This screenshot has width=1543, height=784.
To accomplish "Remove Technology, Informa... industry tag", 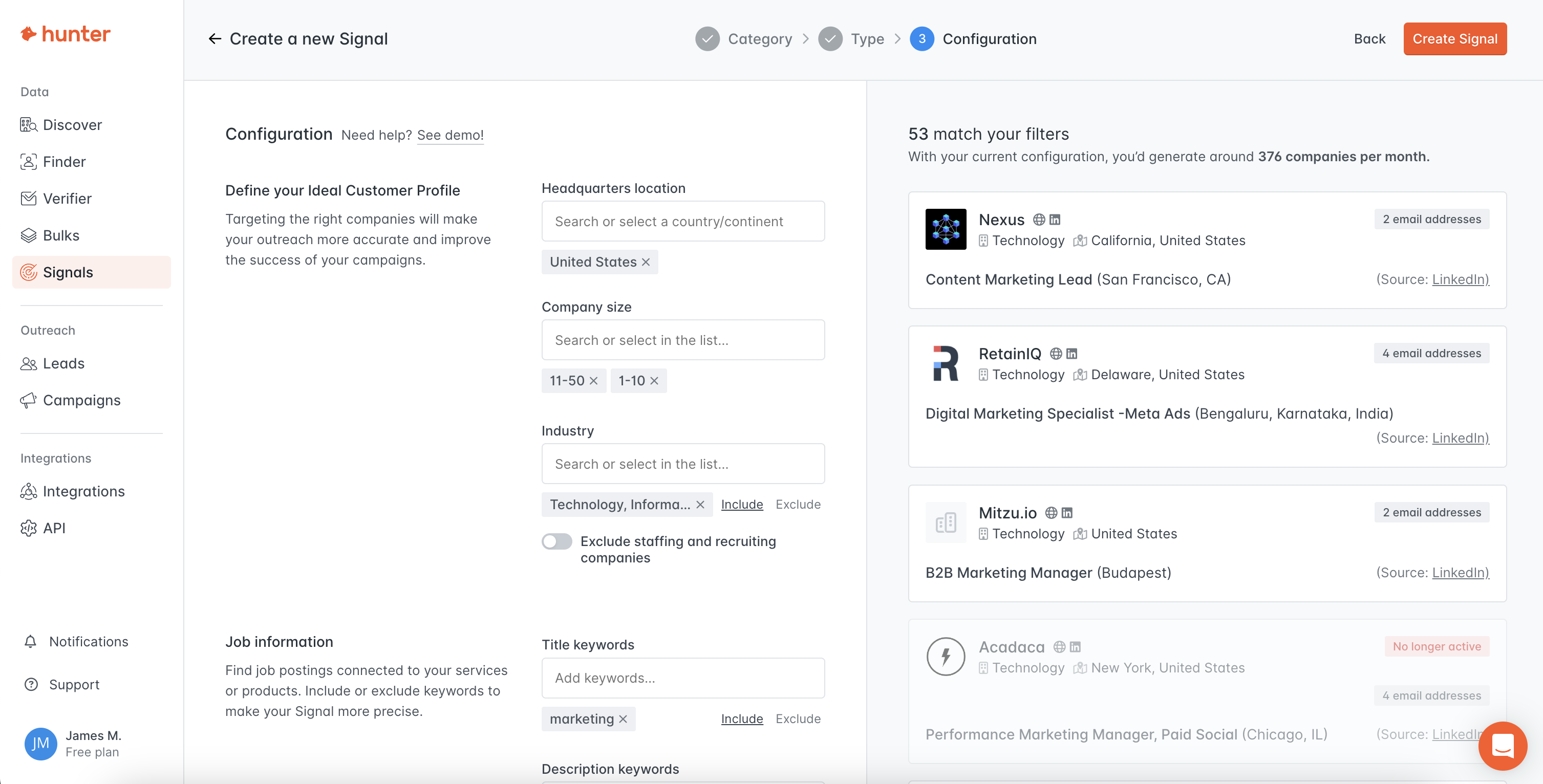I will (x=700, y=505).
